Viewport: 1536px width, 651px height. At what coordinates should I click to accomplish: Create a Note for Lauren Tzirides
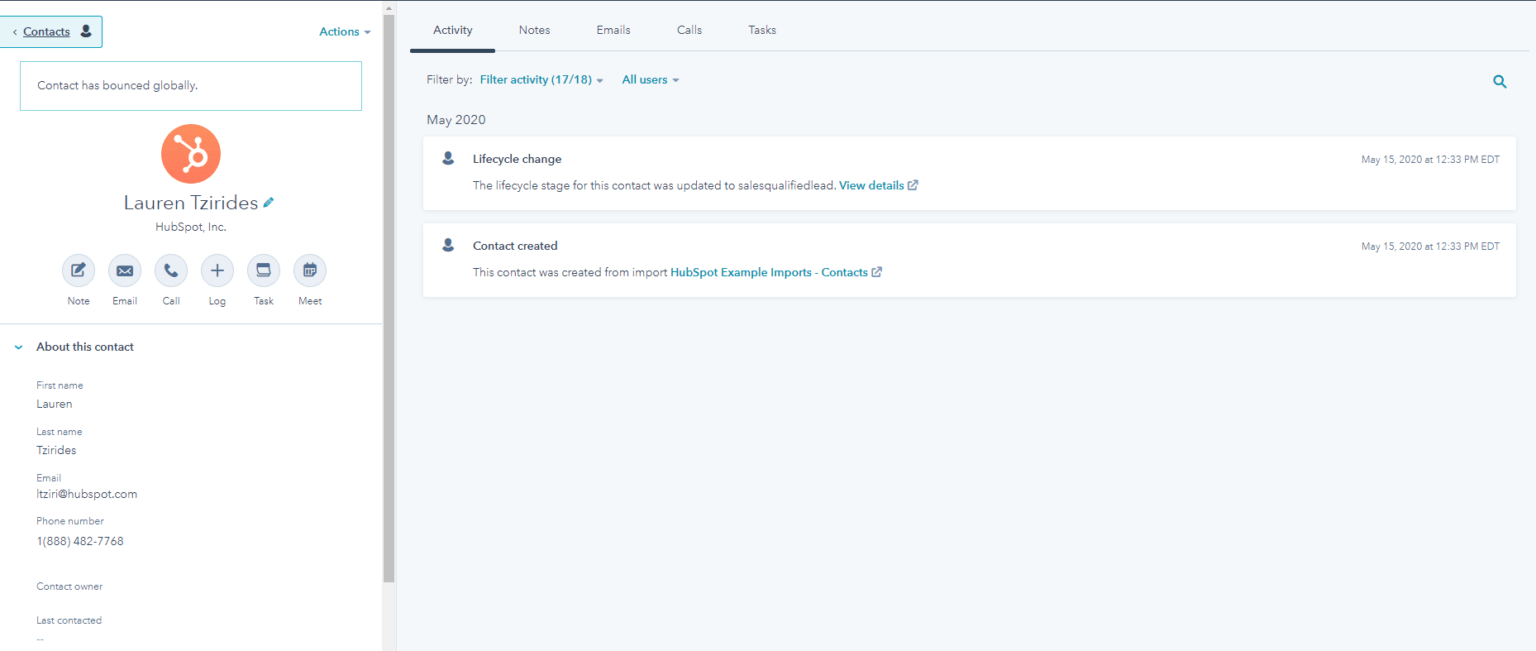78,270
